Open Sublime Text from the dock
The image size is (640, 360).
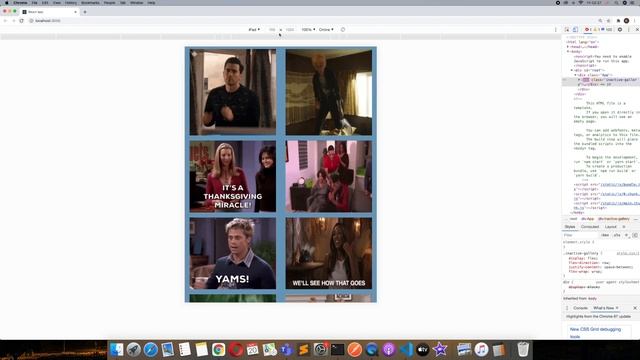coord(303,350)
